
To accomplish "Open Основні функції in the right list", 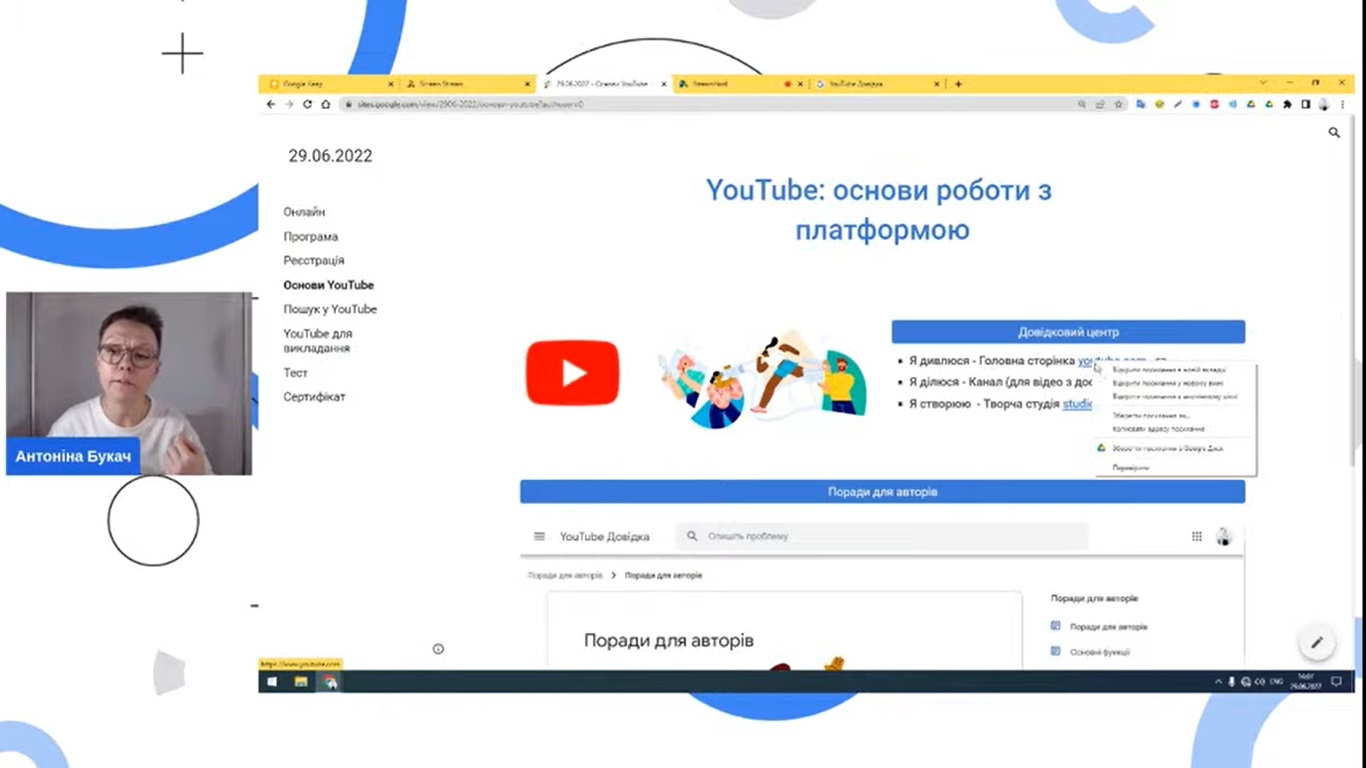I will tap(1100, 652).
